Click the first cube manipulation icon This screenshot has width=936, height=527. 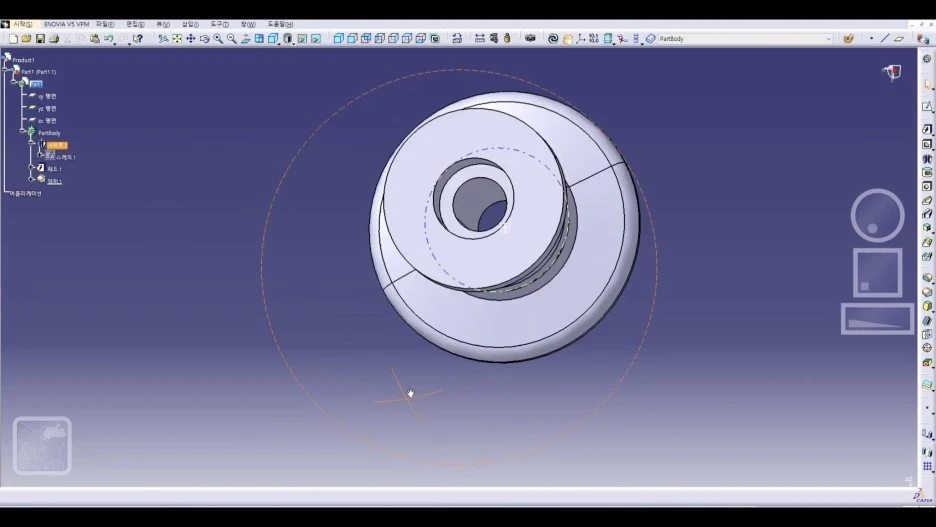coord(338,39)
